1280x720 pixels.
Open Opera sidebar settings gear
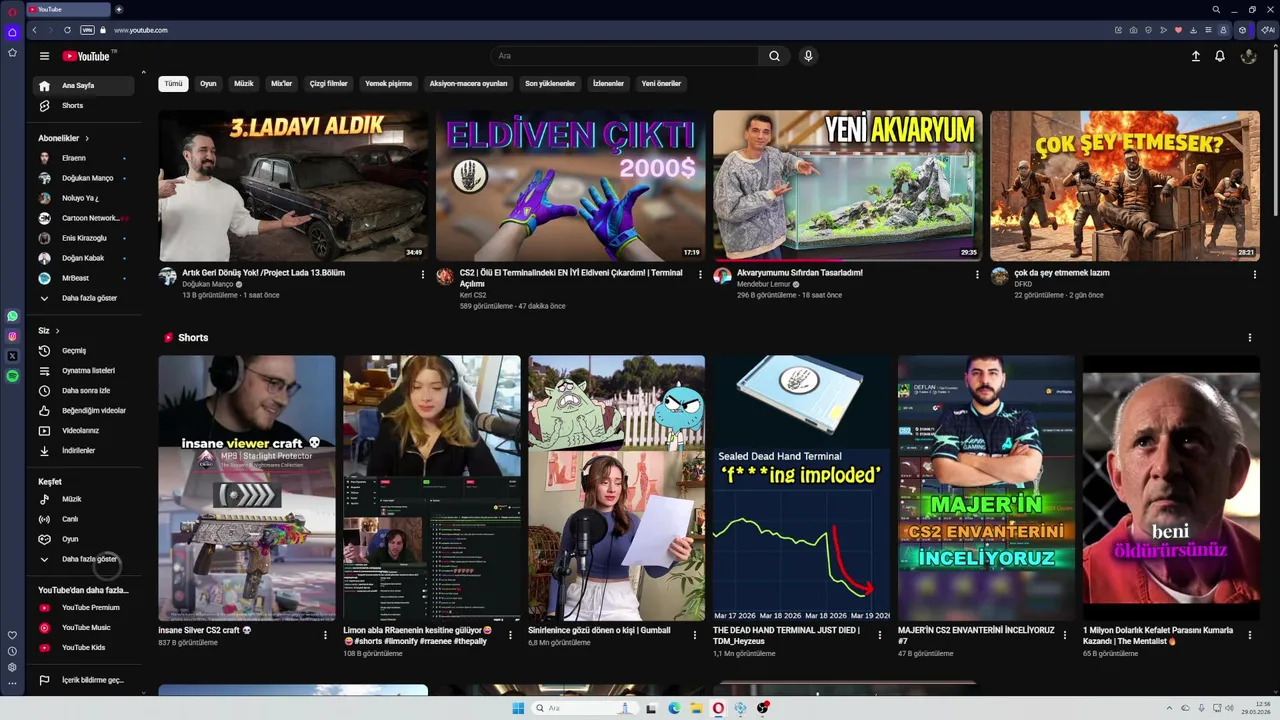click(x=12, y=667)
